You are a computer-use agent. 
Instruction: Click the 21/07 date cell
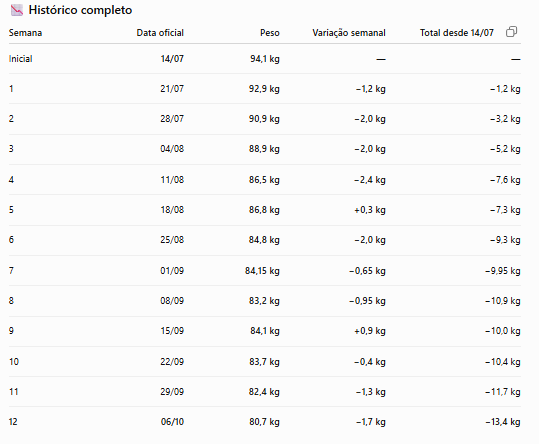(172, 89)
